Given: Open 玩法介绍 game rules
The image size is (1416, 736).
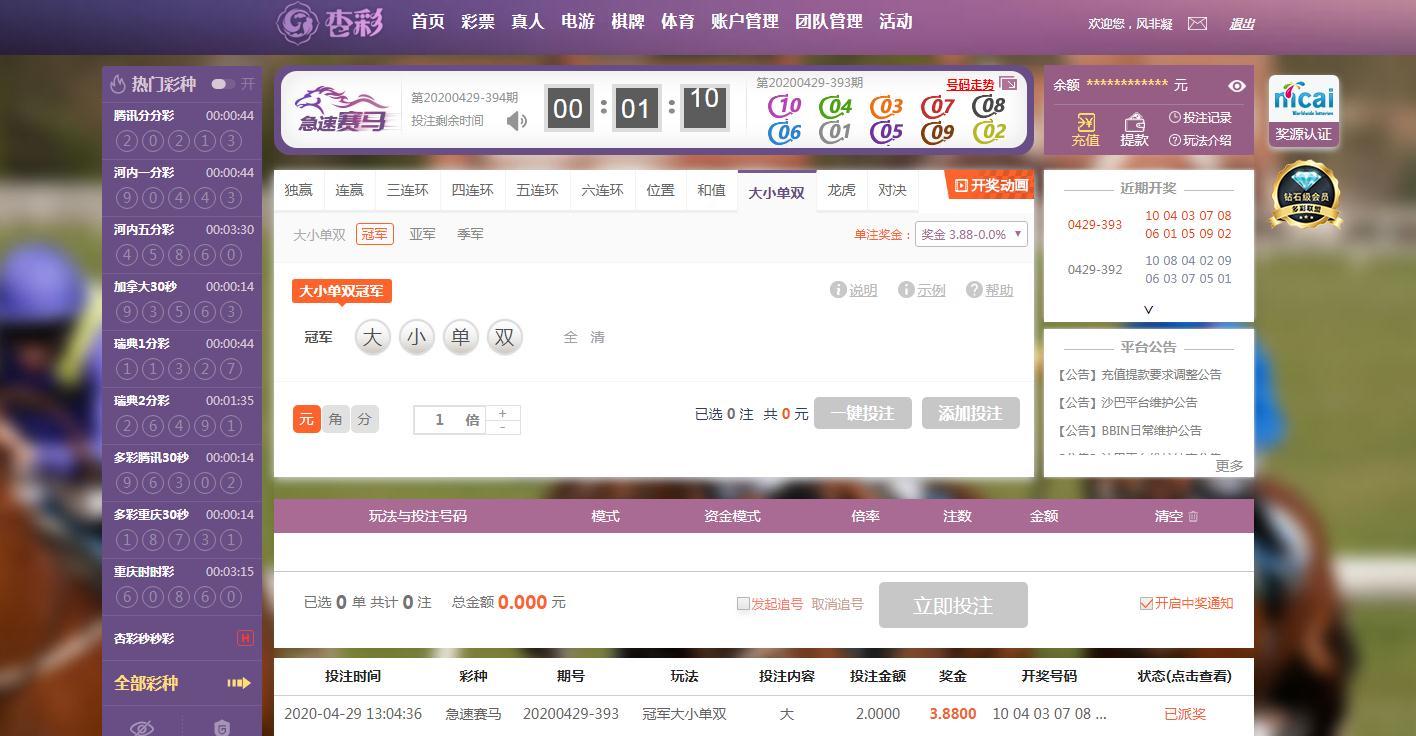Looking at the screenshot, I should pyautogui.click(x=1200, y=141).
